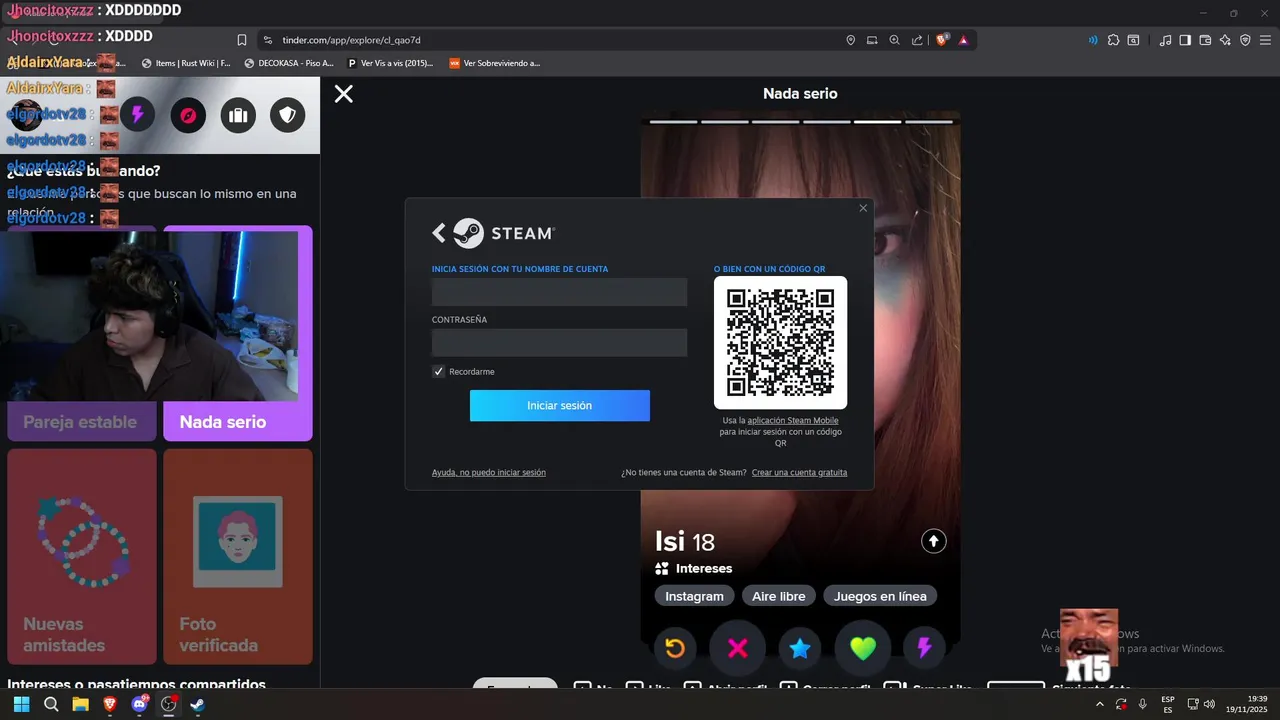Click the blue audio playing indicator icon
The image size is (1280, 720).
[x=1092, y=40]
